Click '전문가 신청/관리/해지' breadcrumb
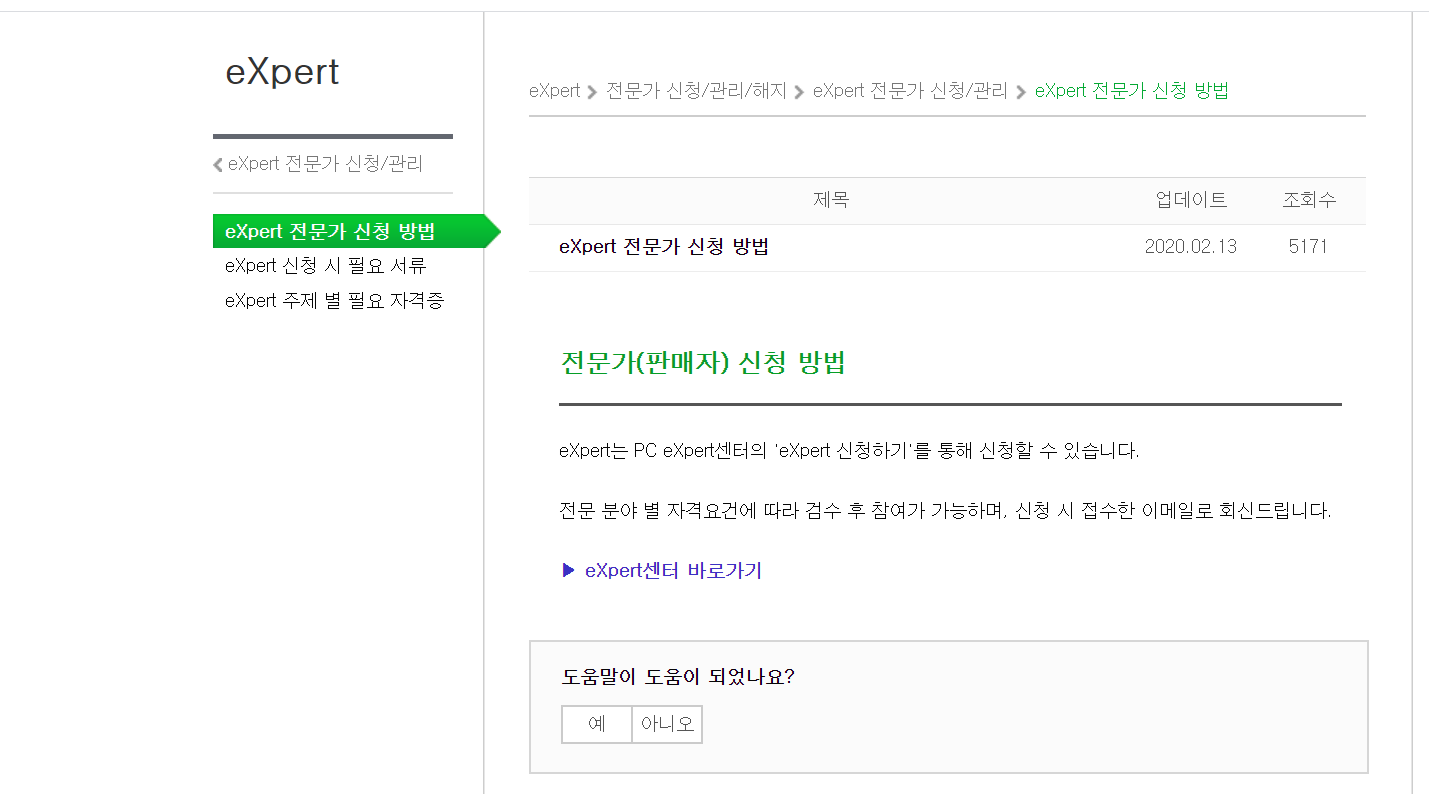The width and height of the screenshot is (1429, 794). [x=696, y=91]
